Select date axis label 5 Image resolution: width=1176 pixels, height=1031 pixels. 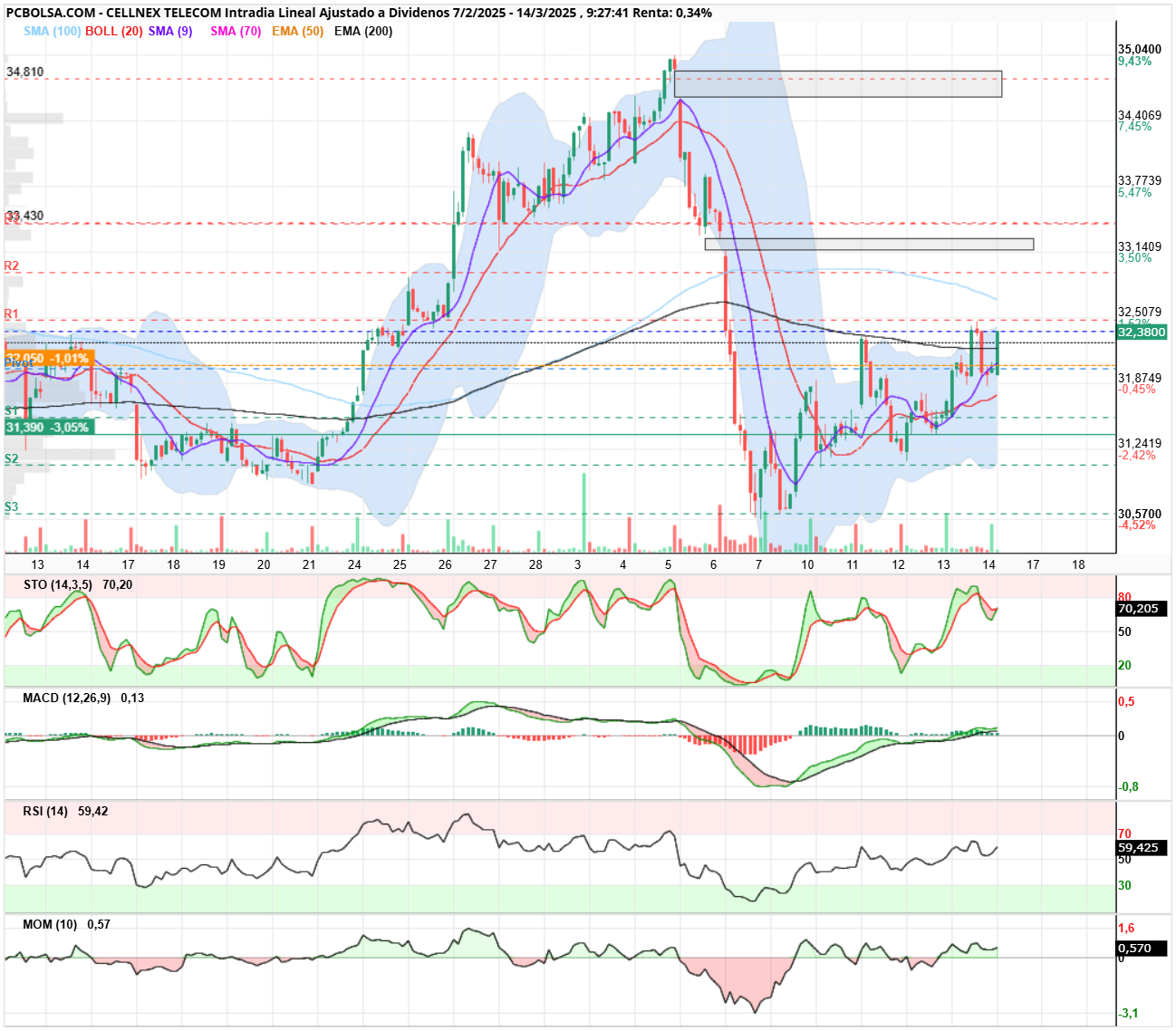(669, 564)
